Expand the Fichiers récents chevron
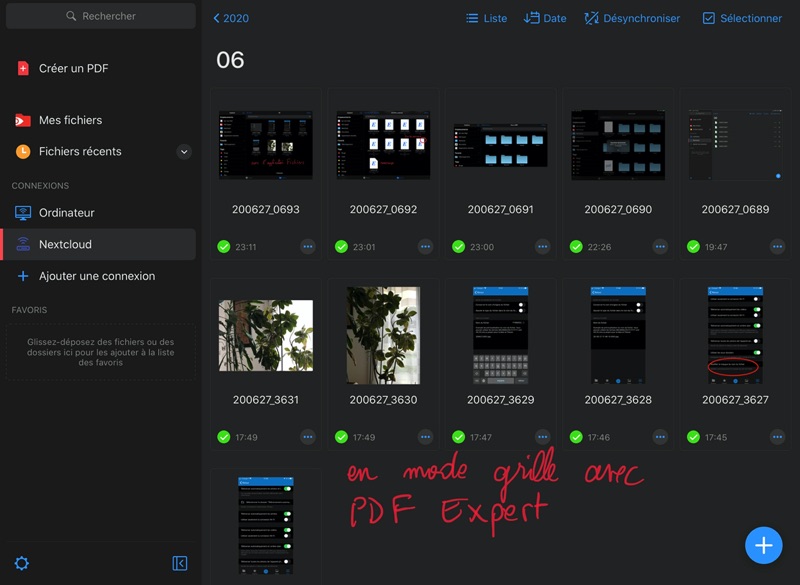This screenshot has height=585, width=800. coord(184,152)
